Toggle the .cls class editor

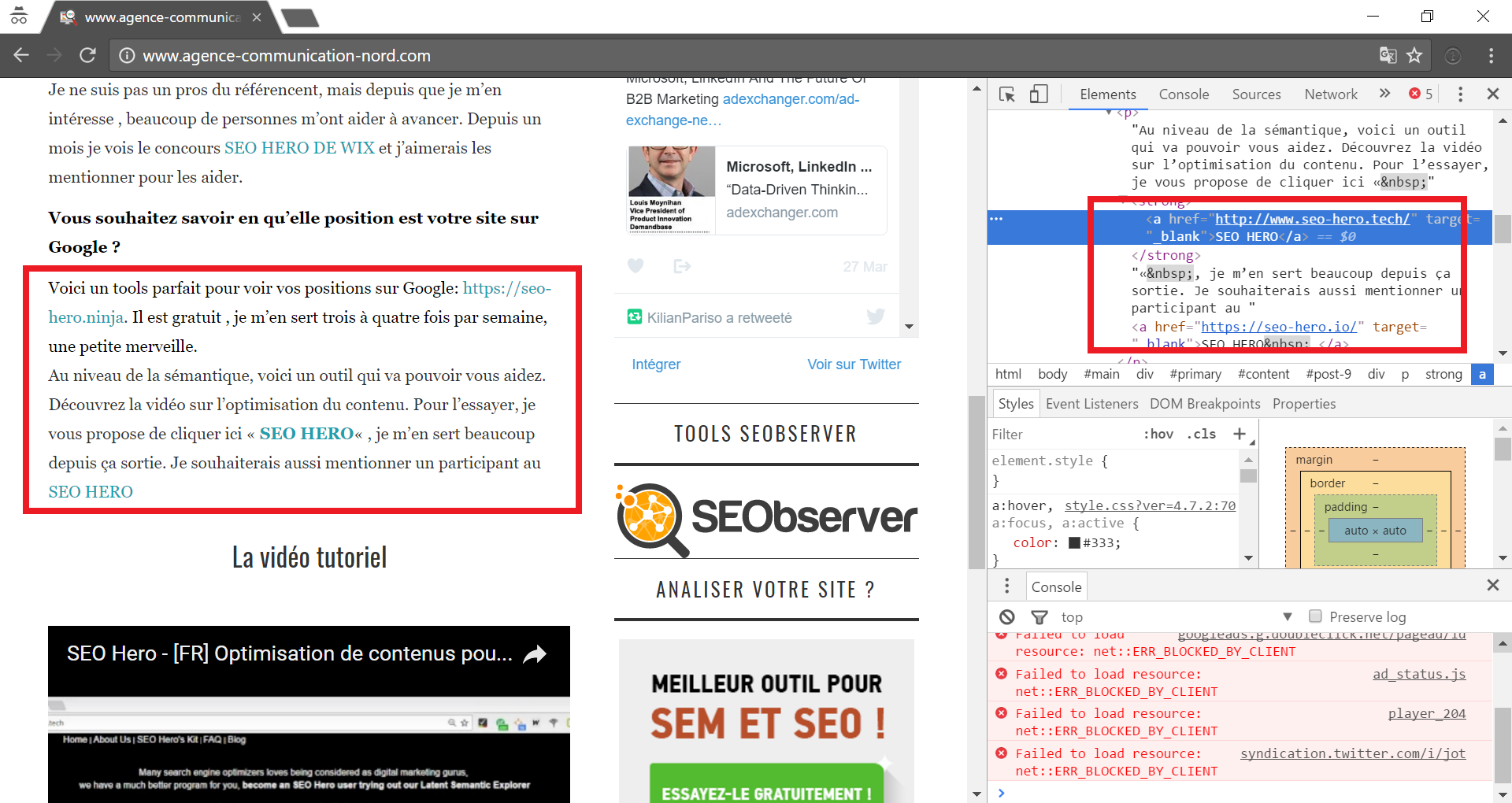(1202, 434)
